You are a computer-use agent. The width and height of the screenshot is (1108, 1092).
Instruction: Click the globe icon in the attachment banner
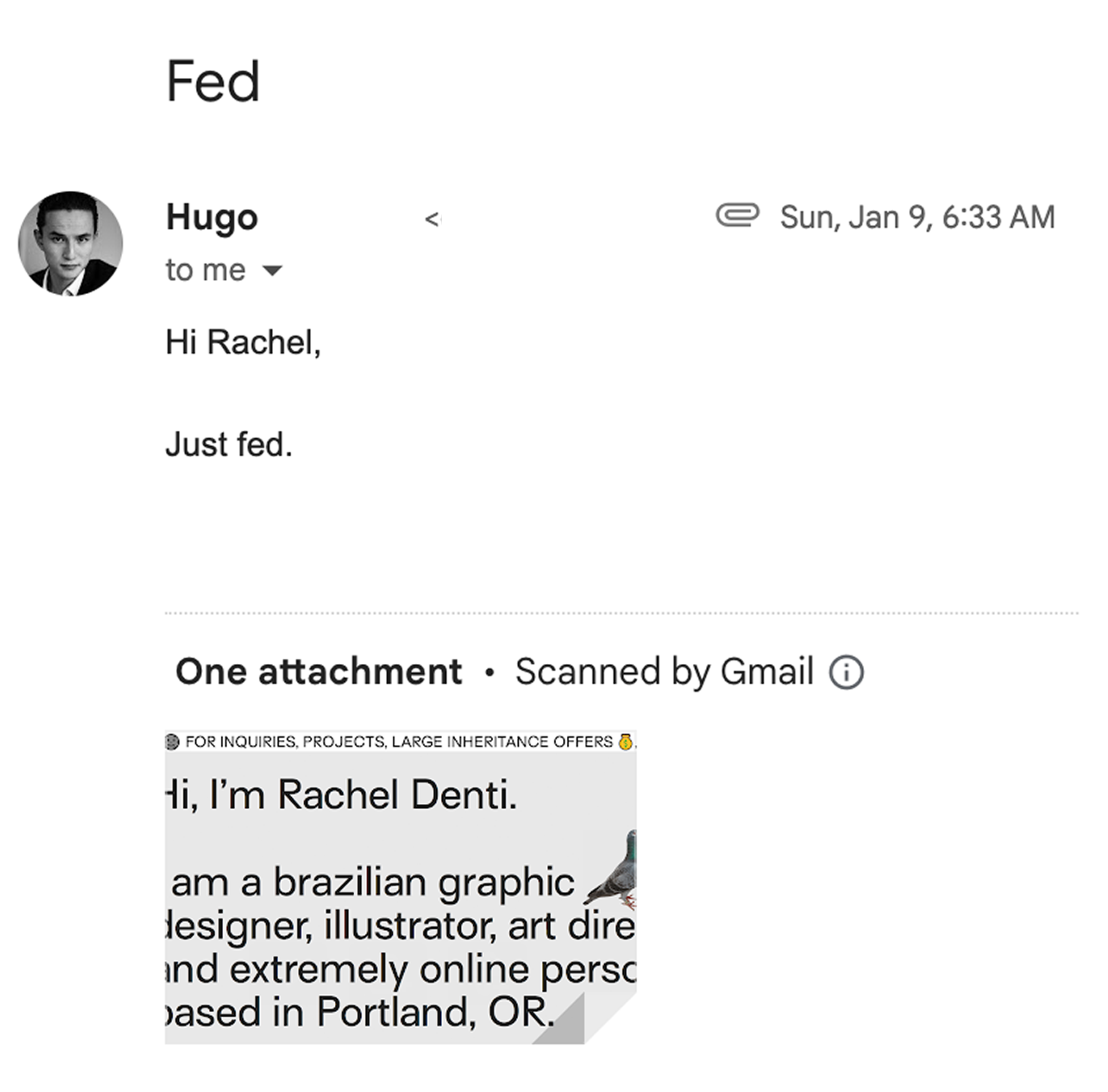click(172, 742)
